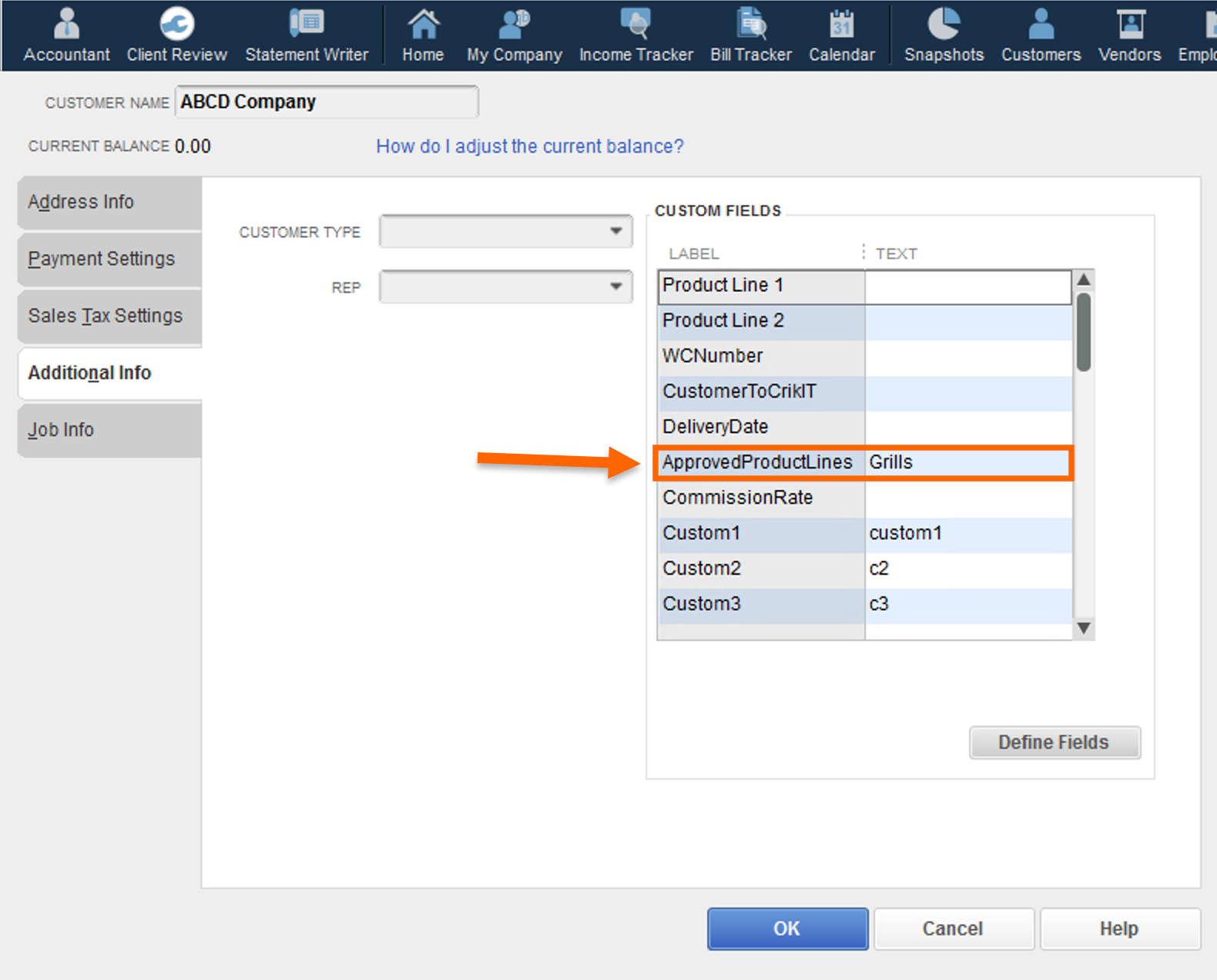Open My Company icon

pos(514,35)
